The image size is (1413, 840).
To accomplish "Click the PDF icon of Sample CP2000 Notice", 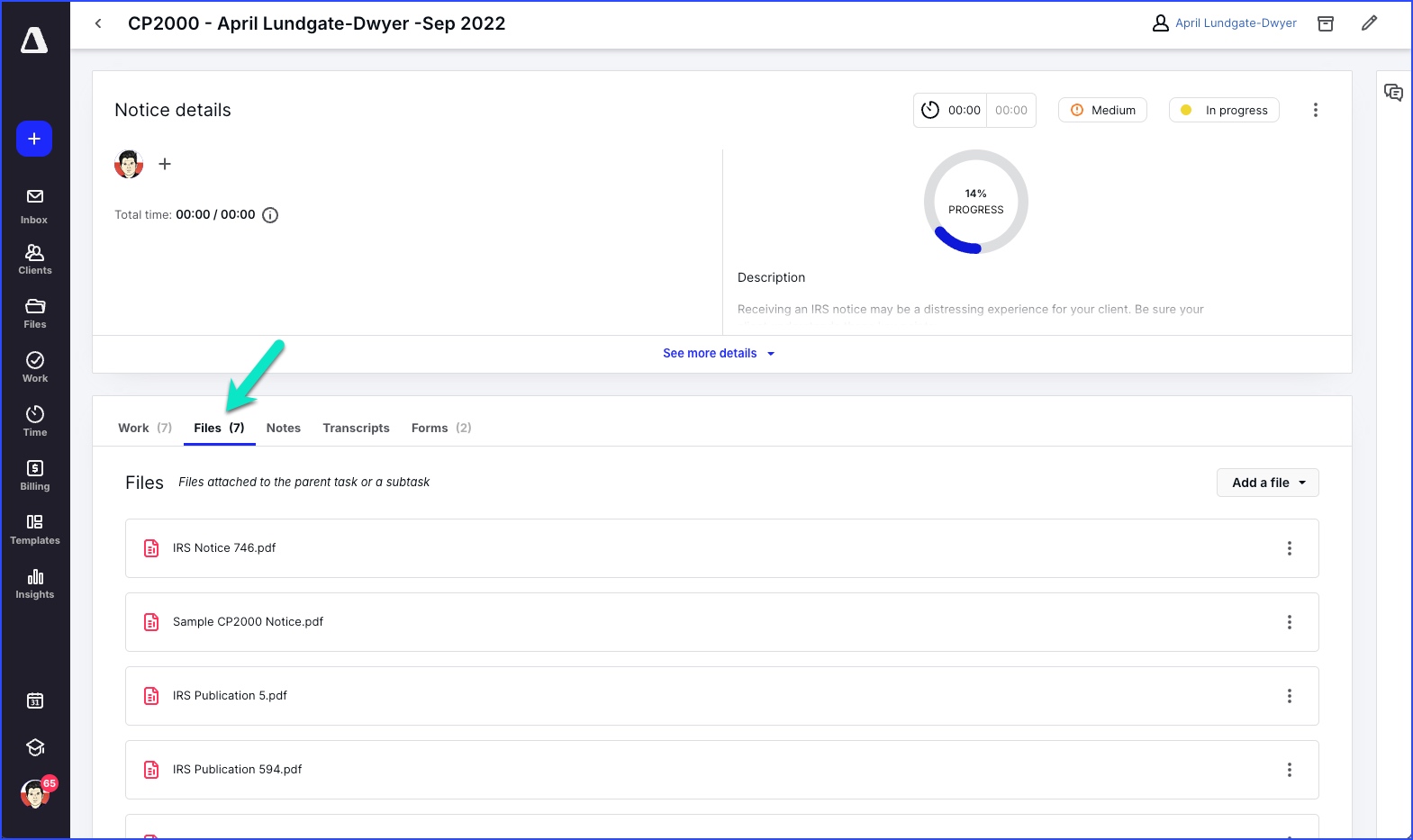I will point(151,622).
